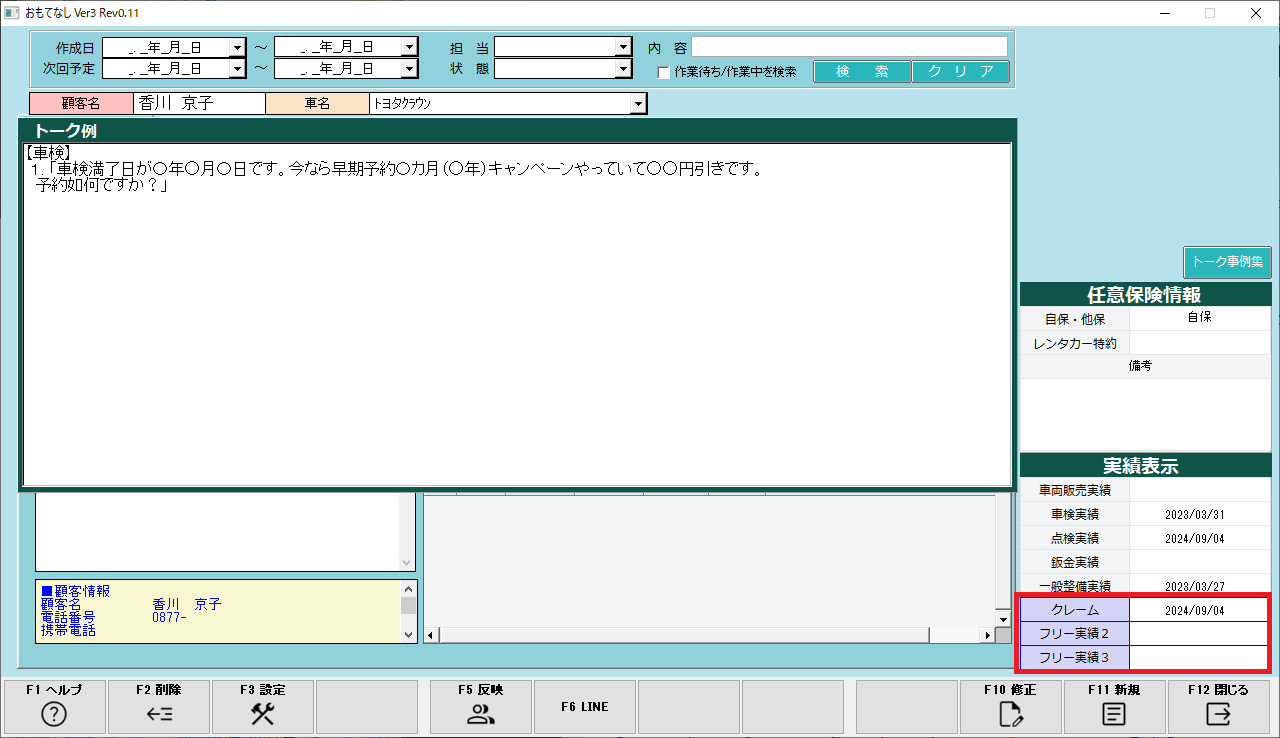Image resolution: width=1280 pixels, height=738 pixels.
Task: Click down arrow of grid vertical scrollbar
Action: click(x=1003, y=618)
